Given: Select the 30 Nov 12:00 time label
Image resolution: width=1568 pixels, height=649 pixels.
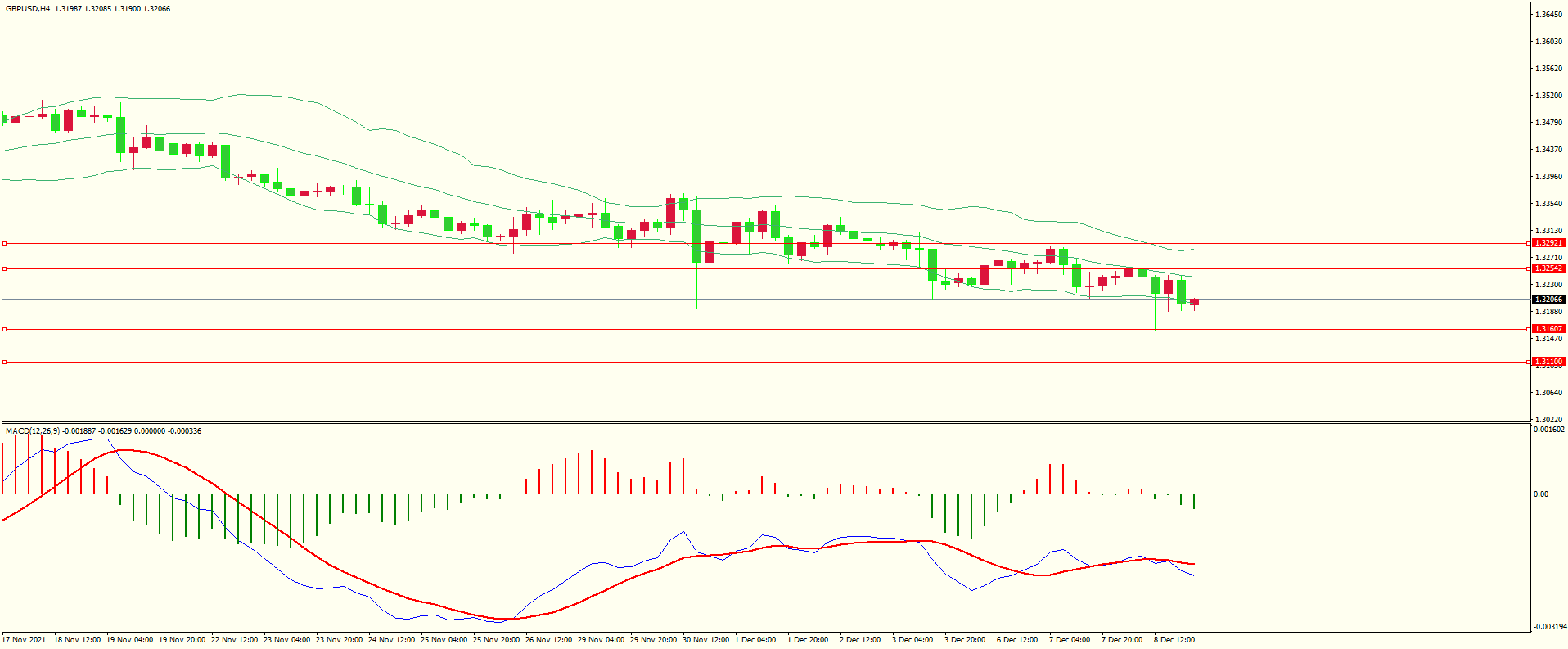Looking at the screenshot, I should [x=705, y=640].
